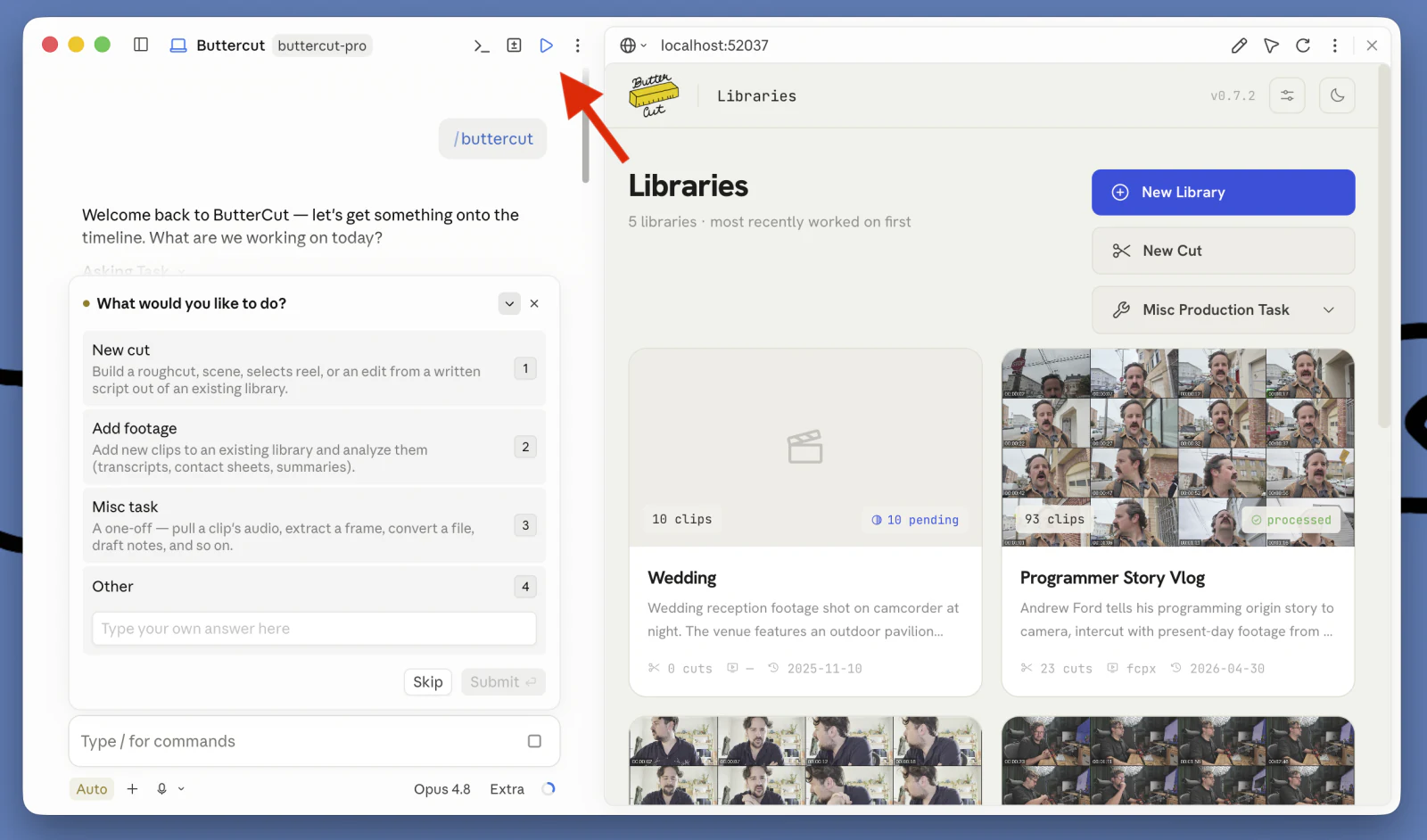Image resolution: width=1427 pixels, height=840 pixels.
Task: Open the terminal prompt icon
Action: tap(482, 45)
